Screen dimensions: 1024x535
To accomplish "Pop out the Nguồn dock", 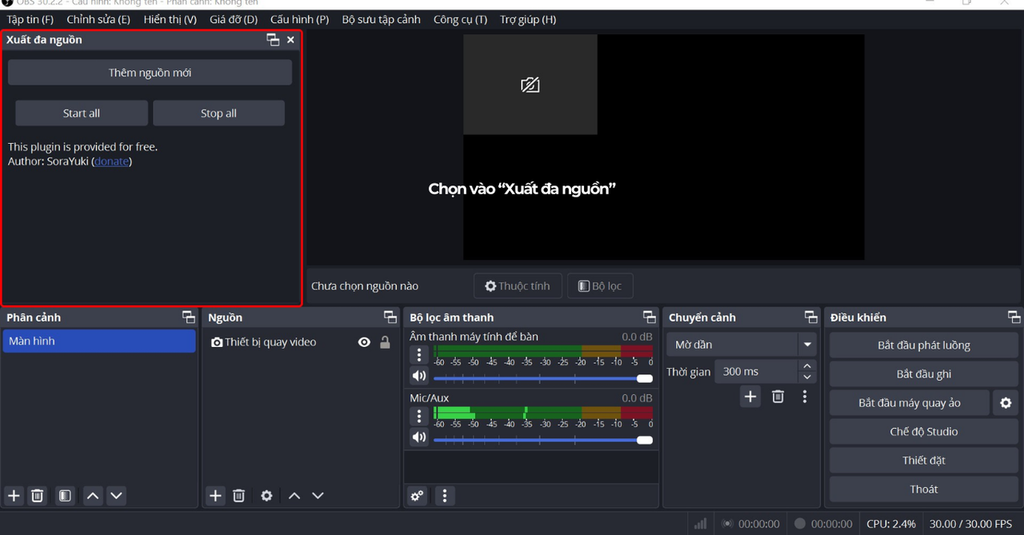I will tap(391, 317).
